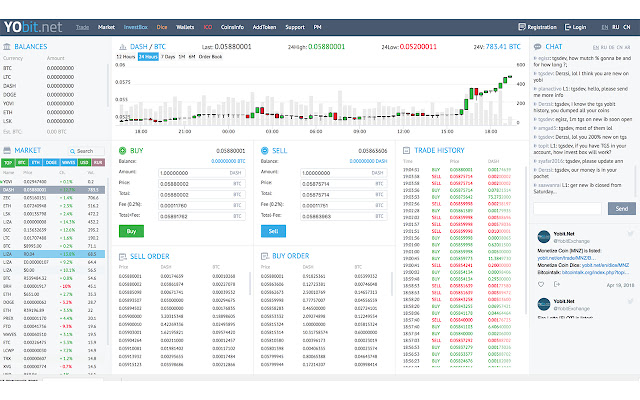This screenshot has height=400, width=640.
Task: Select the 1M chart range
Action: tap(182, 57)
